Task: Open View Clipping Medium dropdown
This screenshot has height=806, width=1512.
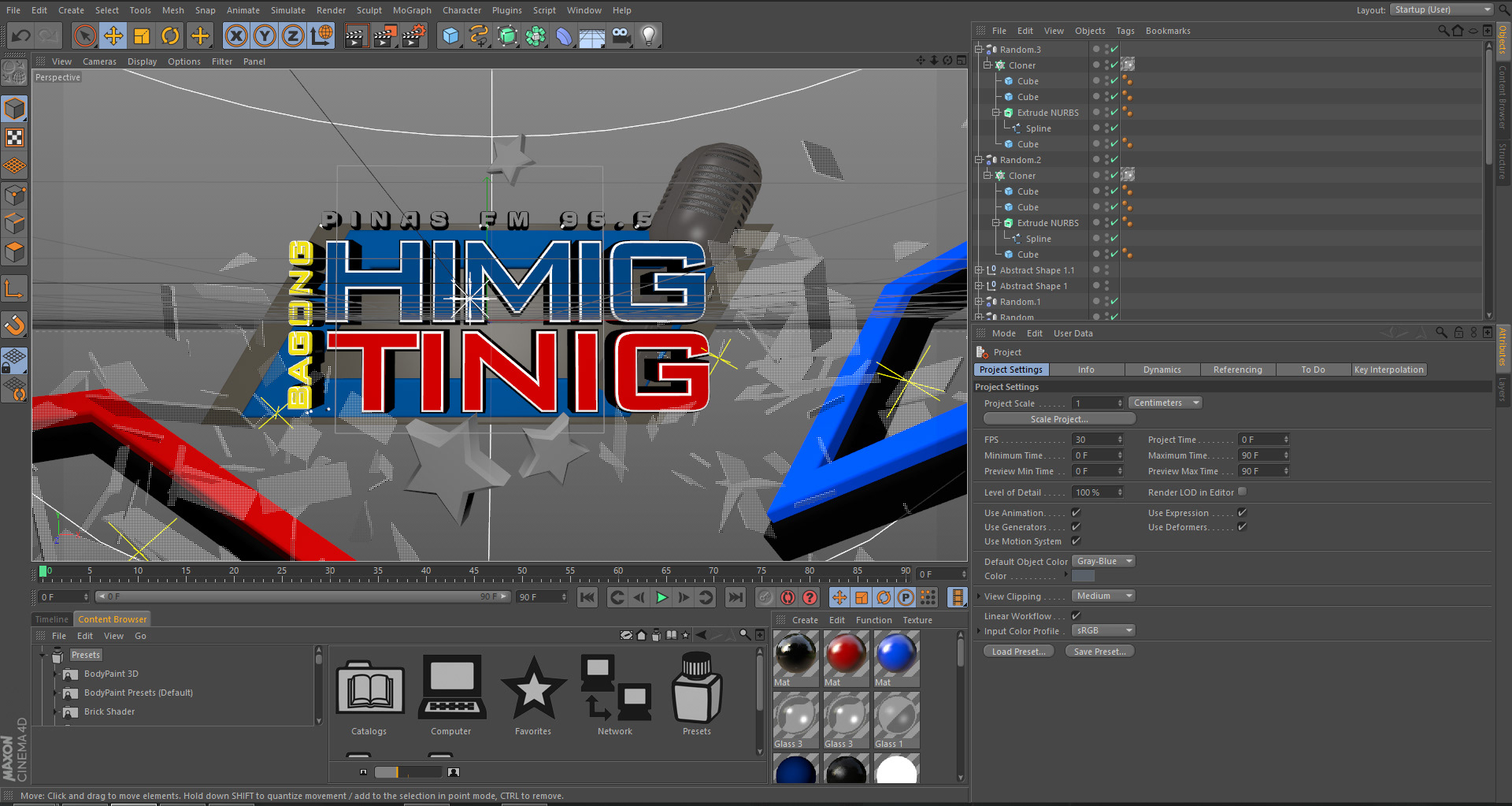Action: tap(1102, 596)
